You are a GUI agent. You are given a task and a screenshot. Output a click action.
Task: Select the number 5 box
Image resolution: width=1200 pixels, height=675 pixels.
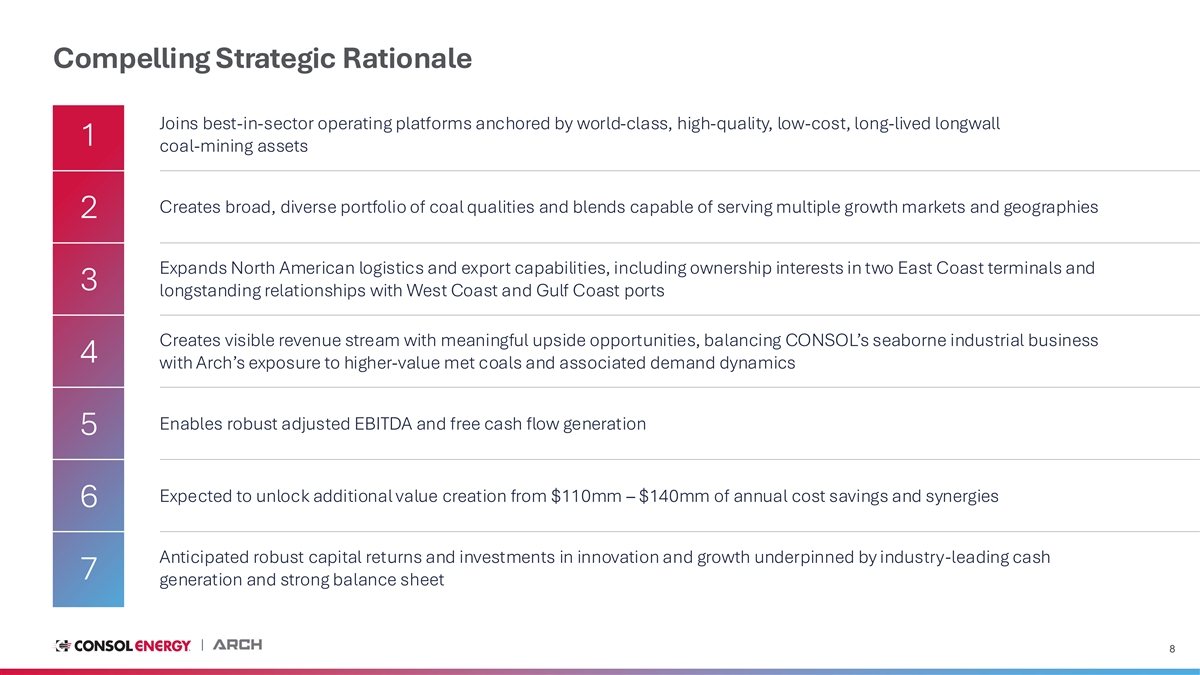(x=88, y=424)
